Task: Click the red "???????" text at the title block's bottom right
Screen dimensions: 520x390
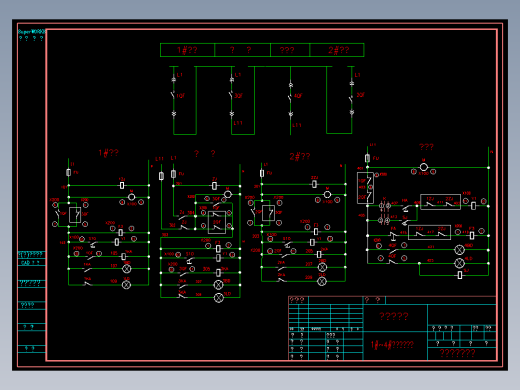Action: pyautogui.click(x=457, y=353)
